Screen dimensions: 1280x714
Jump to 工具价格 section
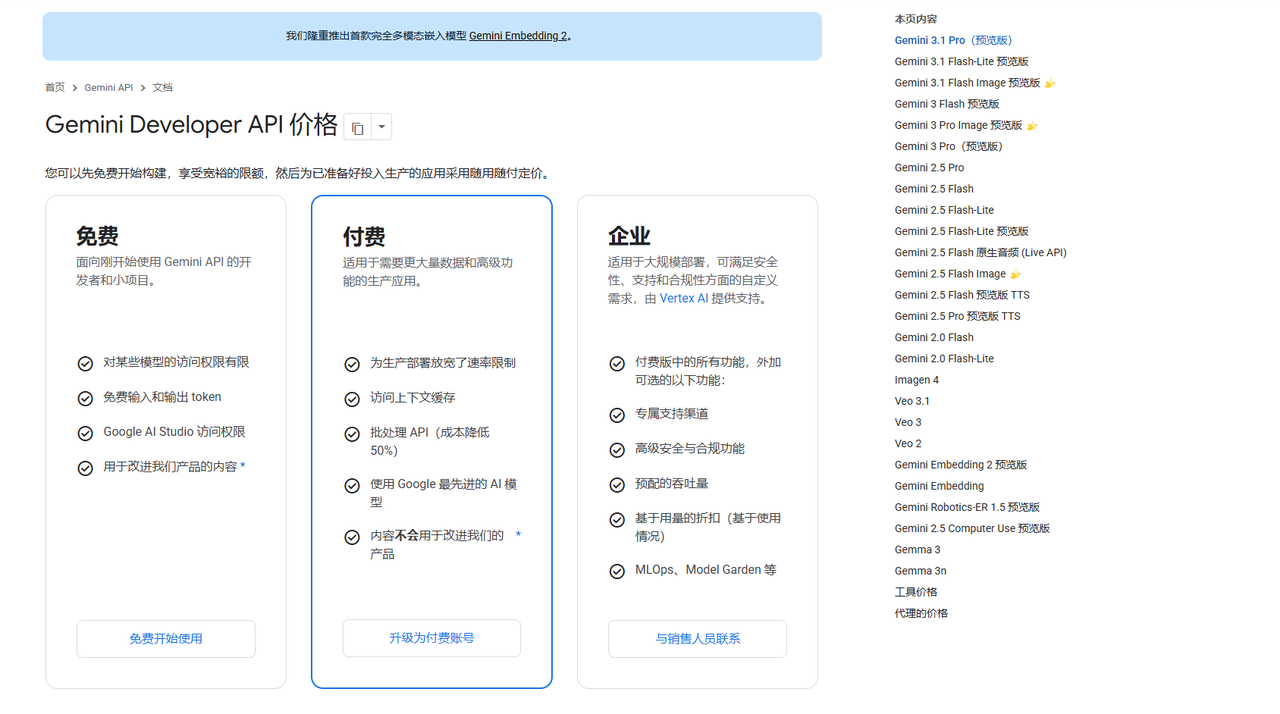click(916, 592)
